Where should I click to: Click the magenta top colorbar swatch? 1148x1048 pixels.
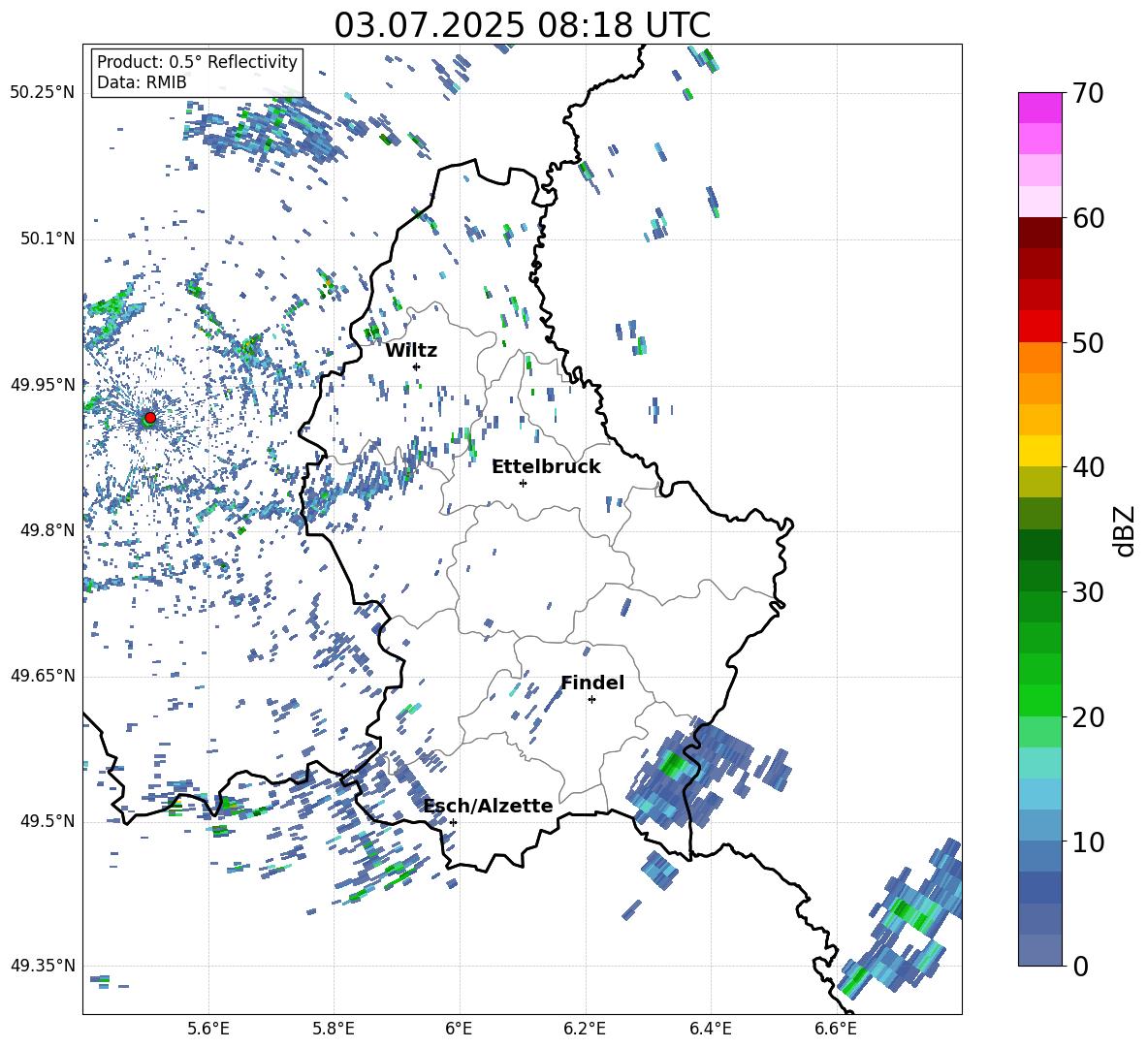point(1039,108)
